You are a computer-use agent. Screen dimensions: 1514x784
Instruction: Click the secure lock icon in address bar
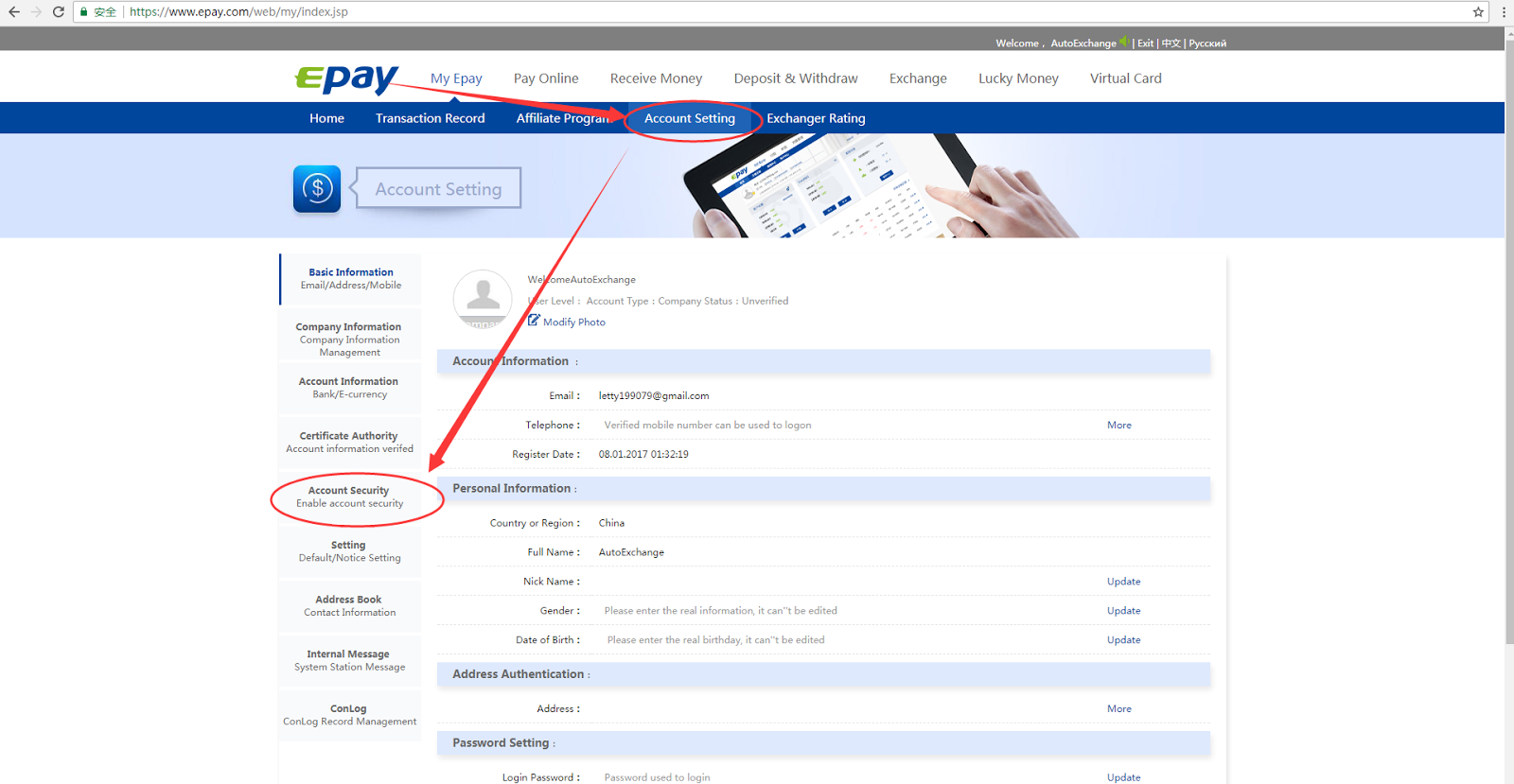[84, 12]
